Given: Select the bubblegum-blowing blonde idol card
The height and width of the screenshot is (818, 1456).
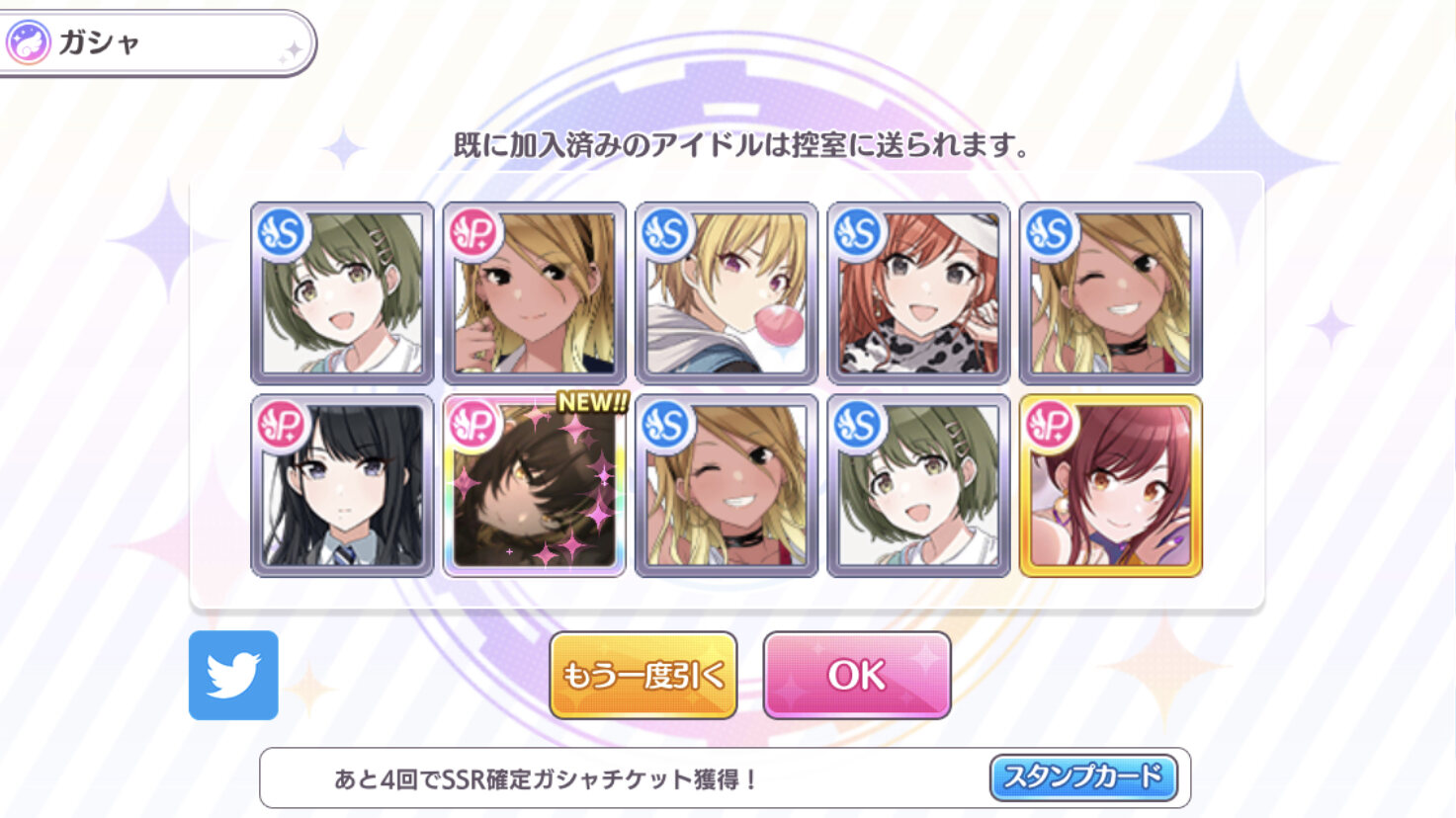Looking at the screenshot, I should (x=727, y=293).
